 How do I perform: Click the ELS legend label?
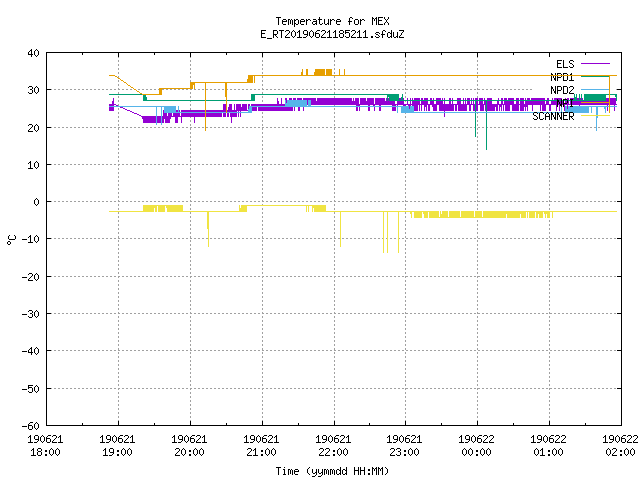(565, 64)
